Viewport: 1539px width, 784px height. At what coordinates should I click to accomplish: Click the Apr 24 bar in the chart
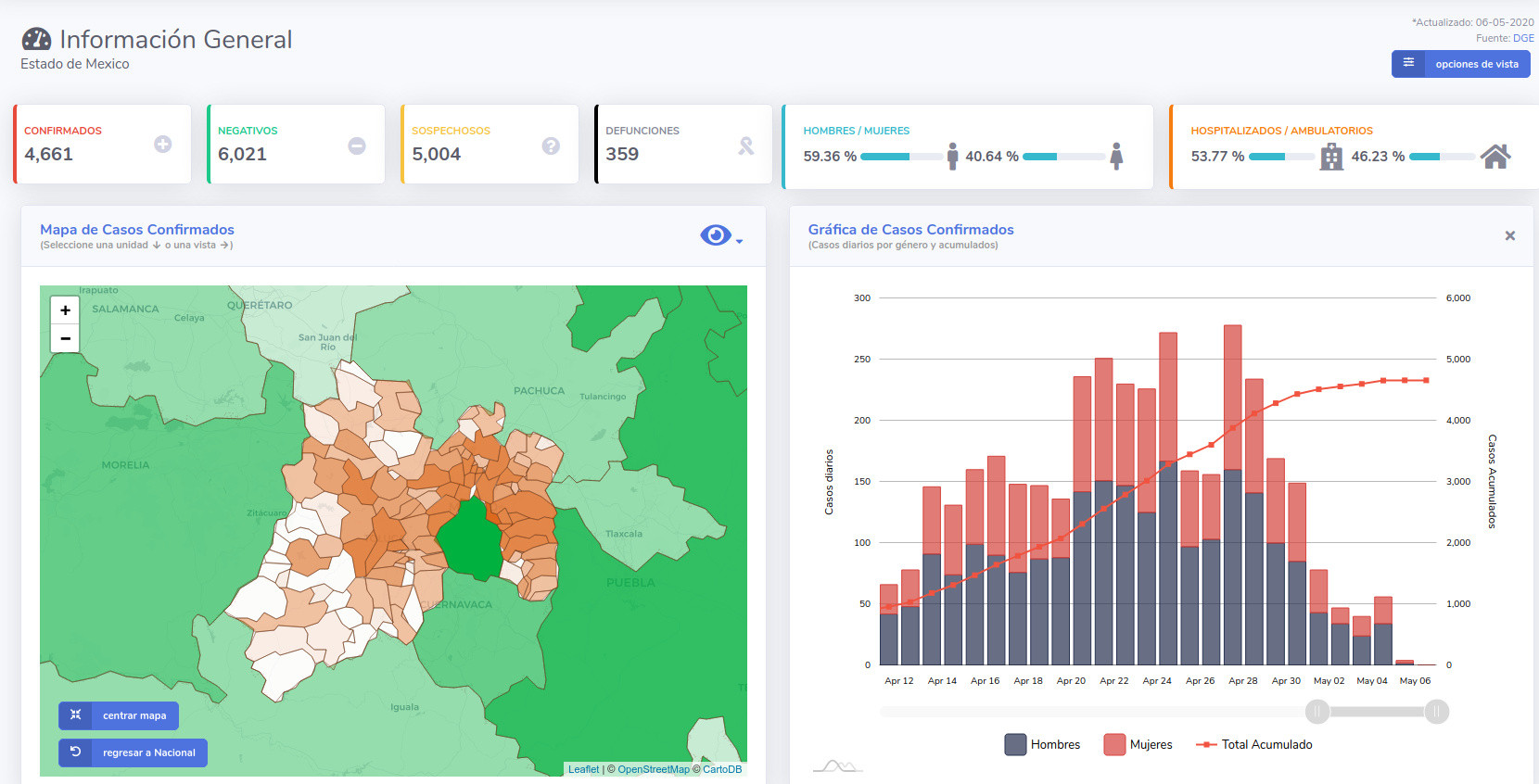[1168, 499]
